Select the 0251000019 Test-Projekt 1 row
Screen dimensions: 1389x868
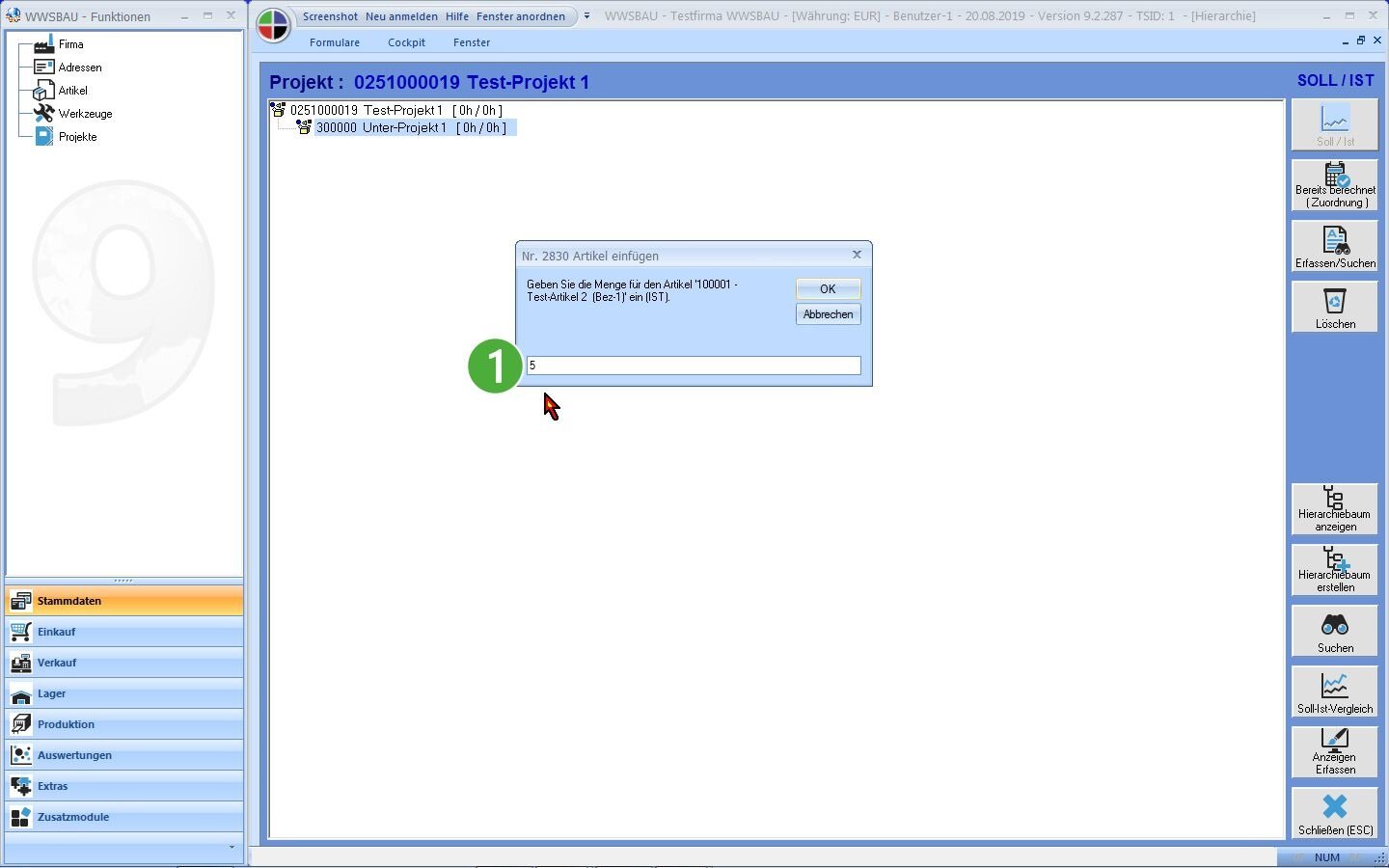[396, 110]
